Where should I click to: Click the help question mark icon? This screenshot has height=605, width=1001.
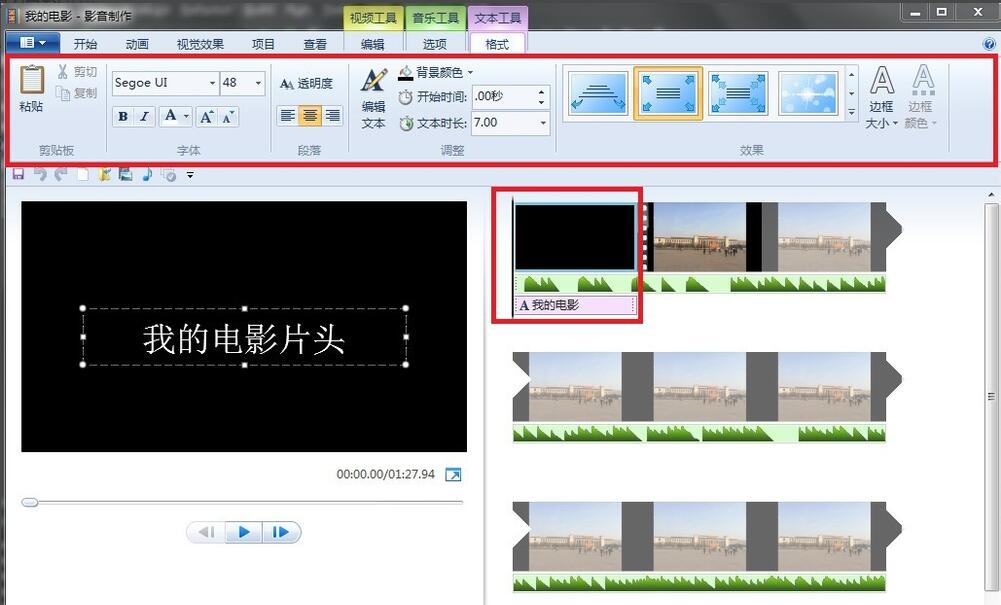pos(990,44)
